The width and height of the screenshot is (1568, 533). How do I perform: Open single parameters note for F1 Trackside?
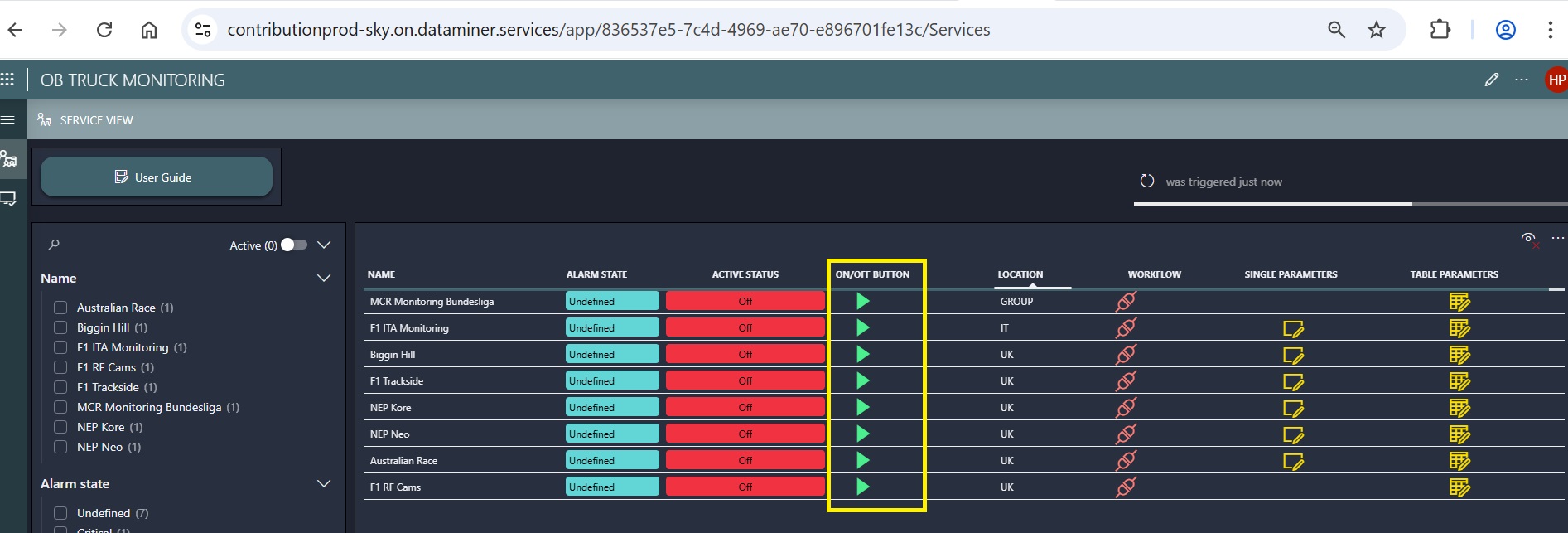[x=1292, y=381]
